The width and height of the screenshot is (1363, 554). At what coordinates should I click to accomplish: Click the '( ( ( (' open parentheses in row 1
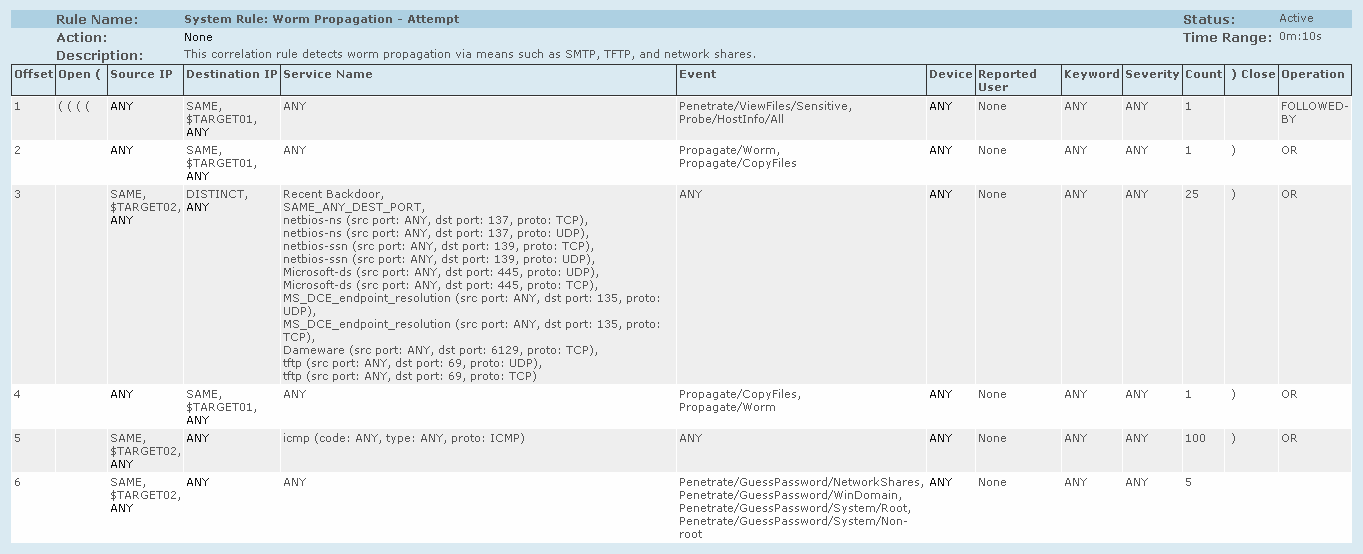point(75,106)
